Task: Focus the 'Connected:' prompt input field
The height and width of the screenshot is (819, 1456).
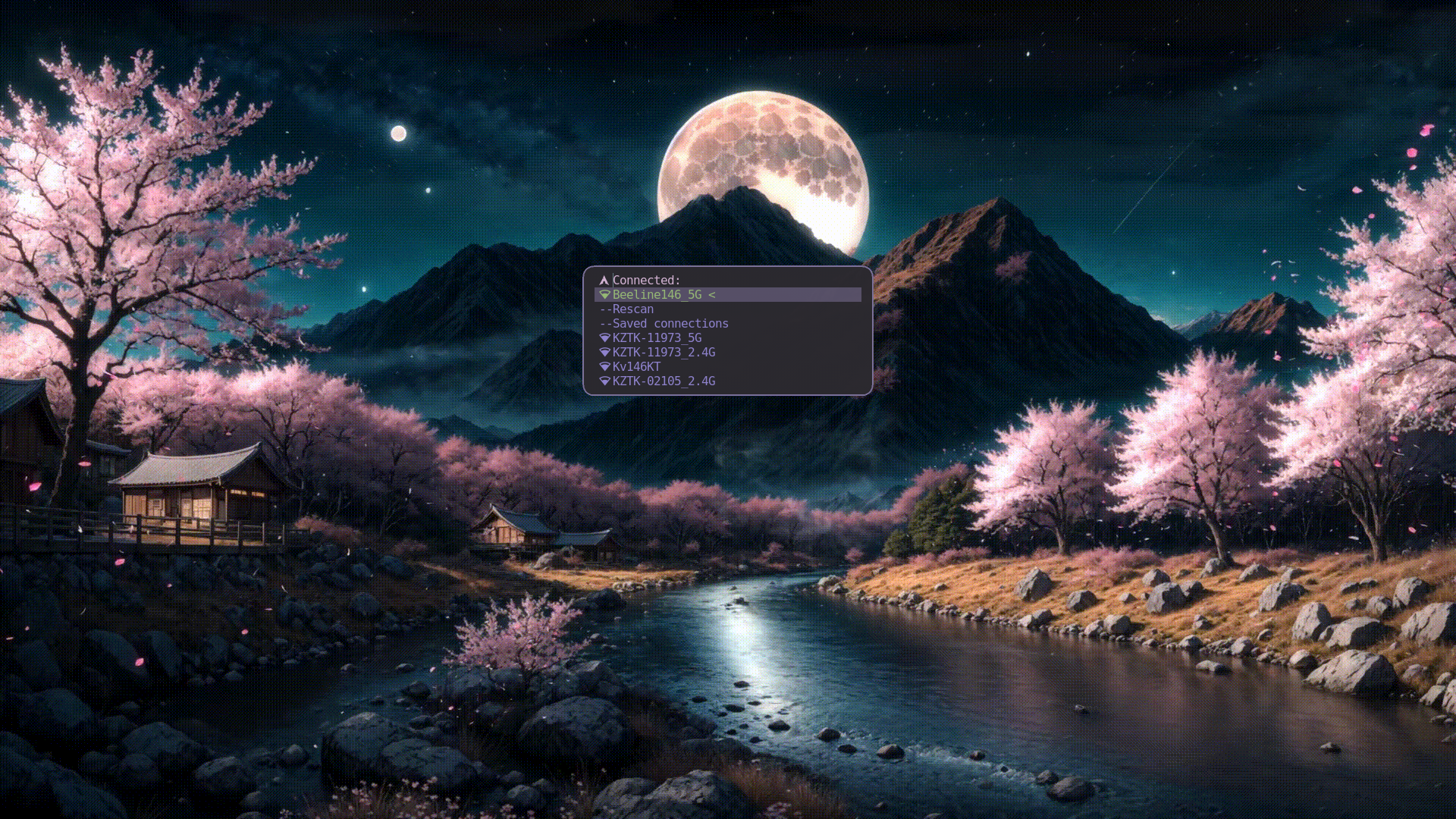Action: [x=758, y=281]
